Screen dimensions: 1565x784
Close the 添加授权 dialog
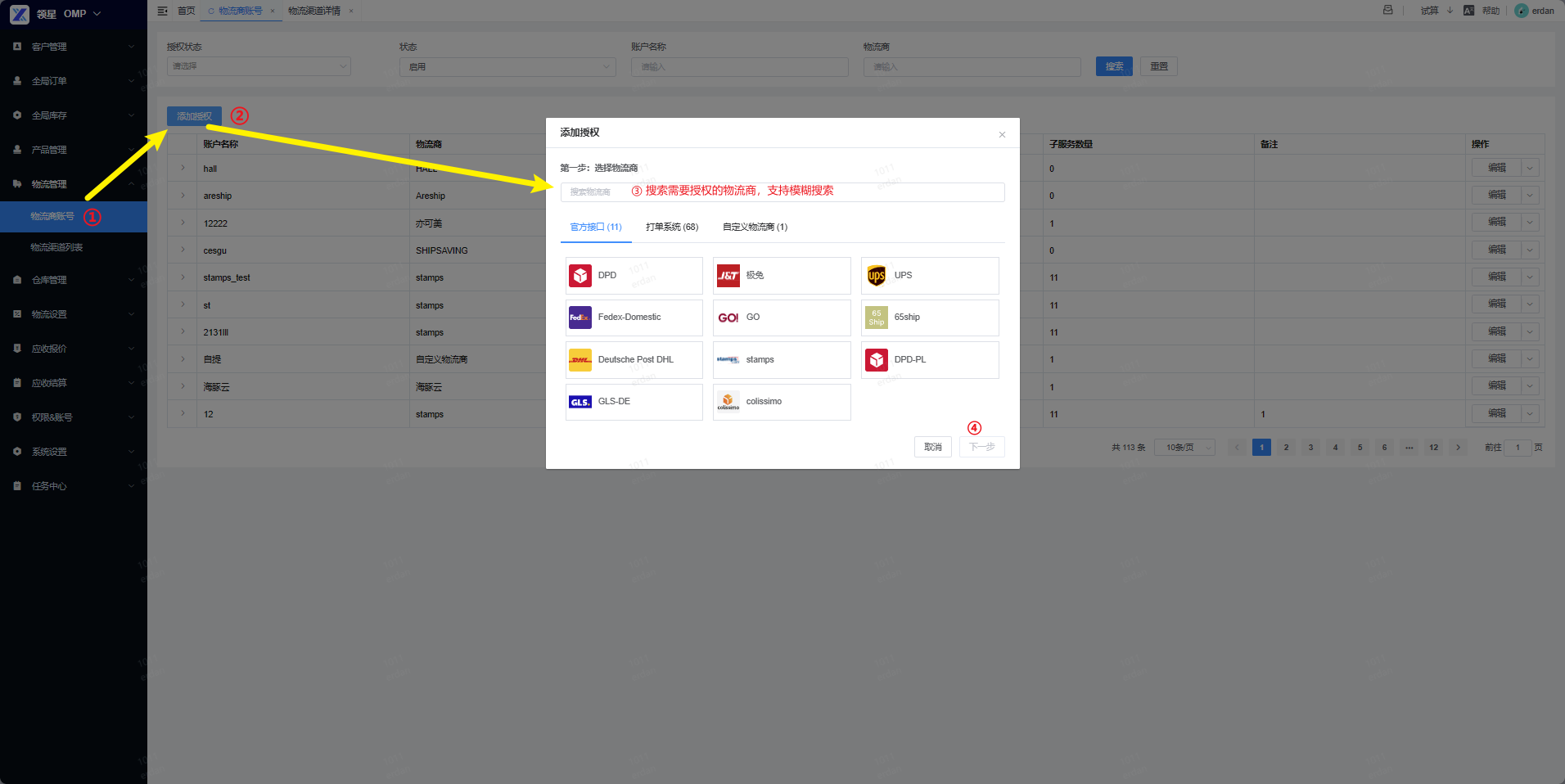click(1002, 134)
